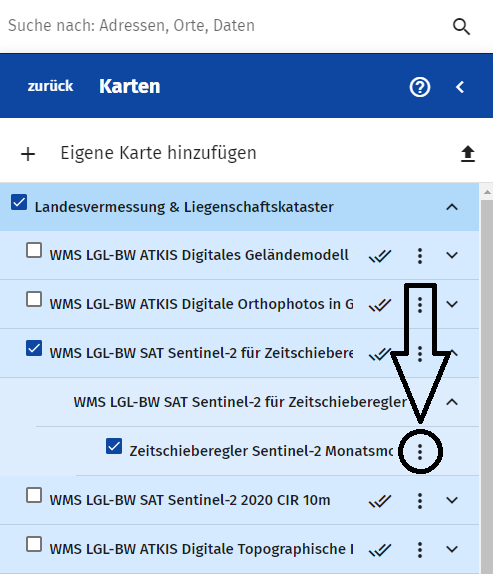Screen dimensions: 493x574
Task: Click double-check icon for Digitale Topographische layer
Action: click(x=380, y=549)
